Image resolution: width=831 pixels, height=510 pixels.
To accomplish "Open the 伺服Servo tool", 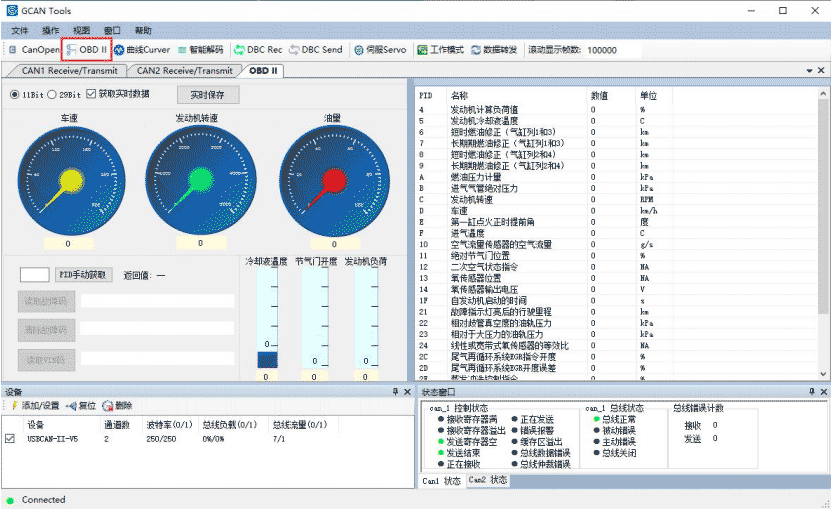I will coord(379,49).
